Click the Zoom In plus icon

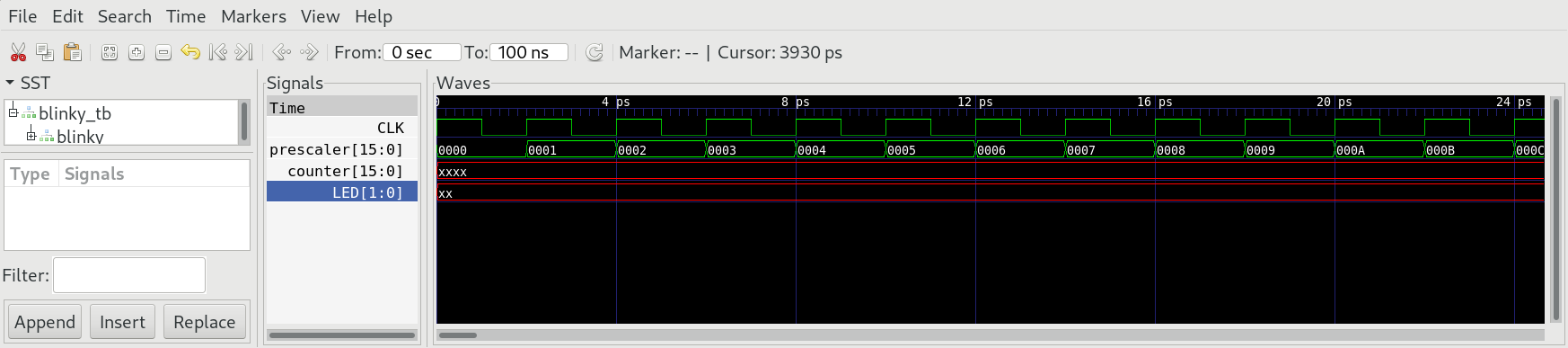pyautogui.click(x=137, y=53)
